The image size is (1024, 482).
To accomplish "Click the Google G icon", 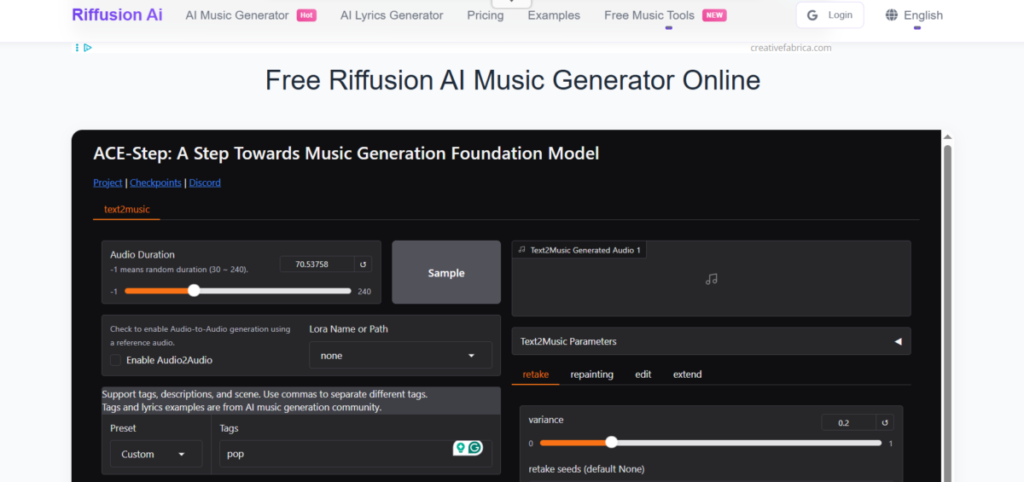I will click(x=812, y=15).
